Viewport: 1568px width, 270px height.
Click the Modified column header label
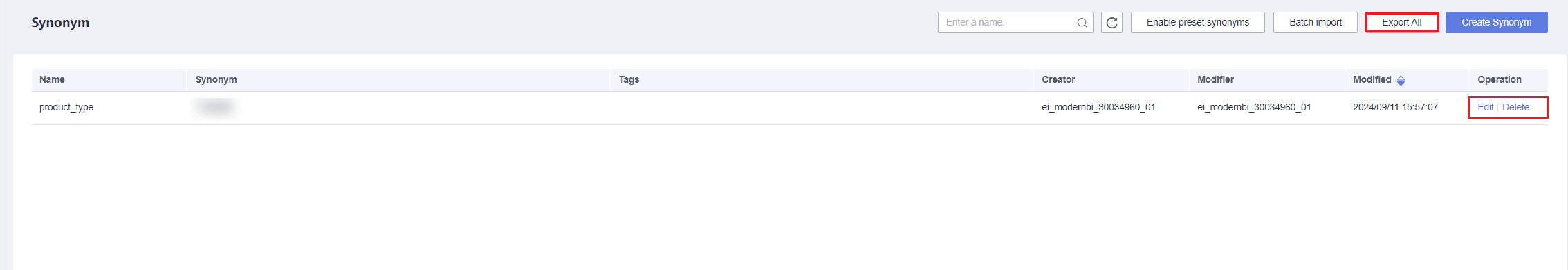[1372, 79]
